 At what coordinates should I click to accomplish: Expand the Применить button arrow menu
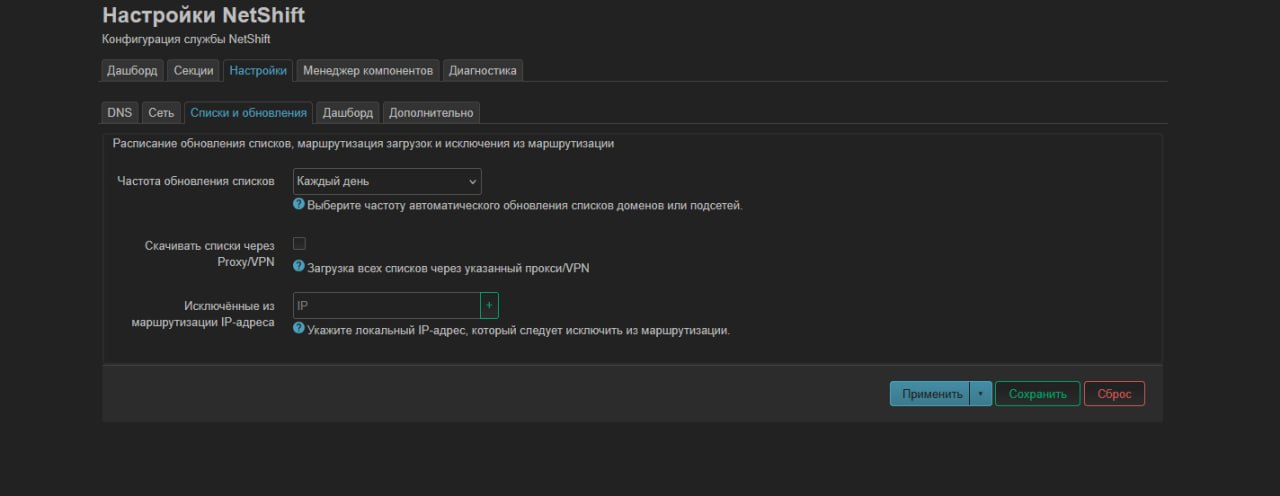pyautogui.click(x=980, y=394)
